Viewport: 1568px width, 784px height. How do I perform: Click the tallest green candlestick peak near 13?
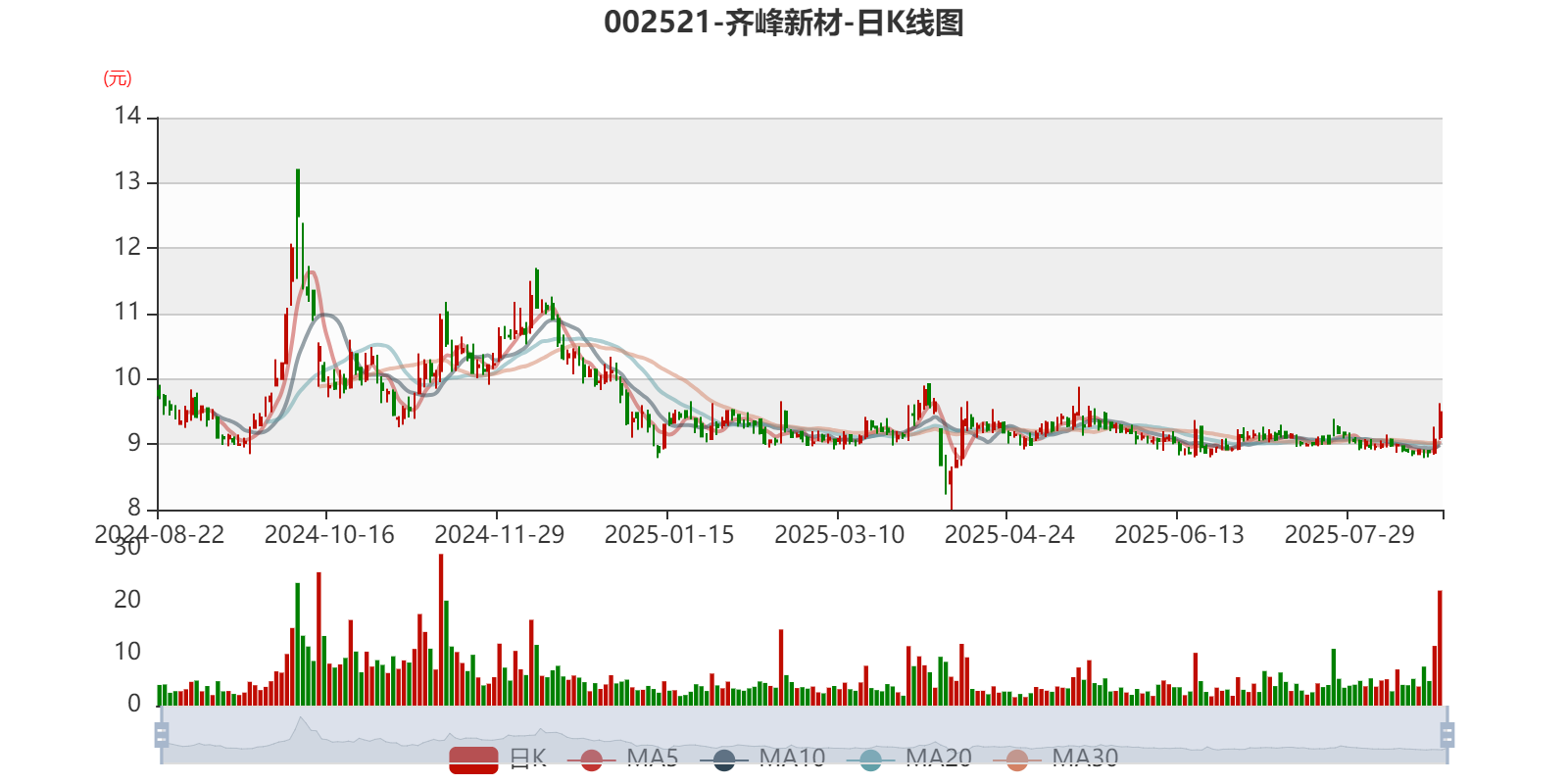(298, 192)
